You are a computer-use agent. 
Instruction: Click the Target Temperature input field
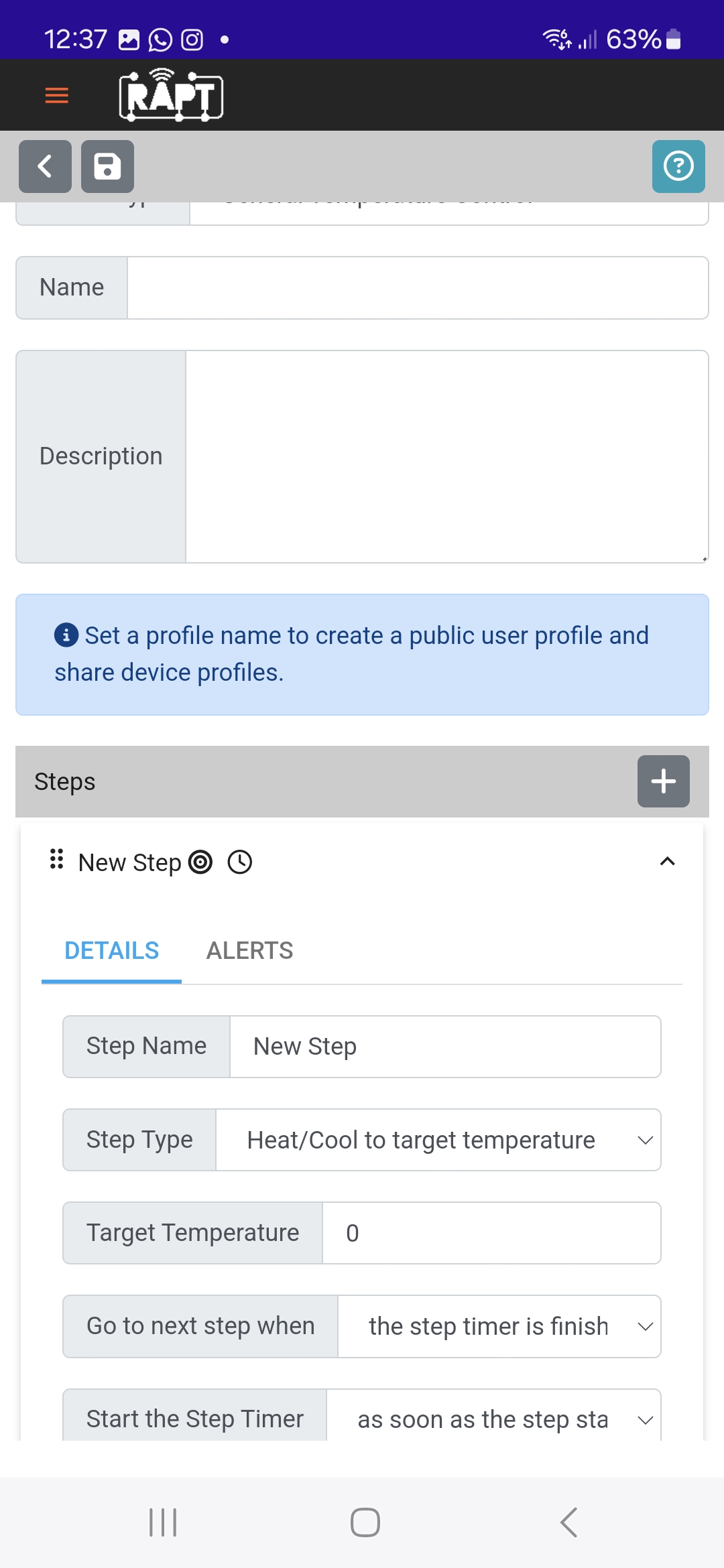pos(491,1233)
